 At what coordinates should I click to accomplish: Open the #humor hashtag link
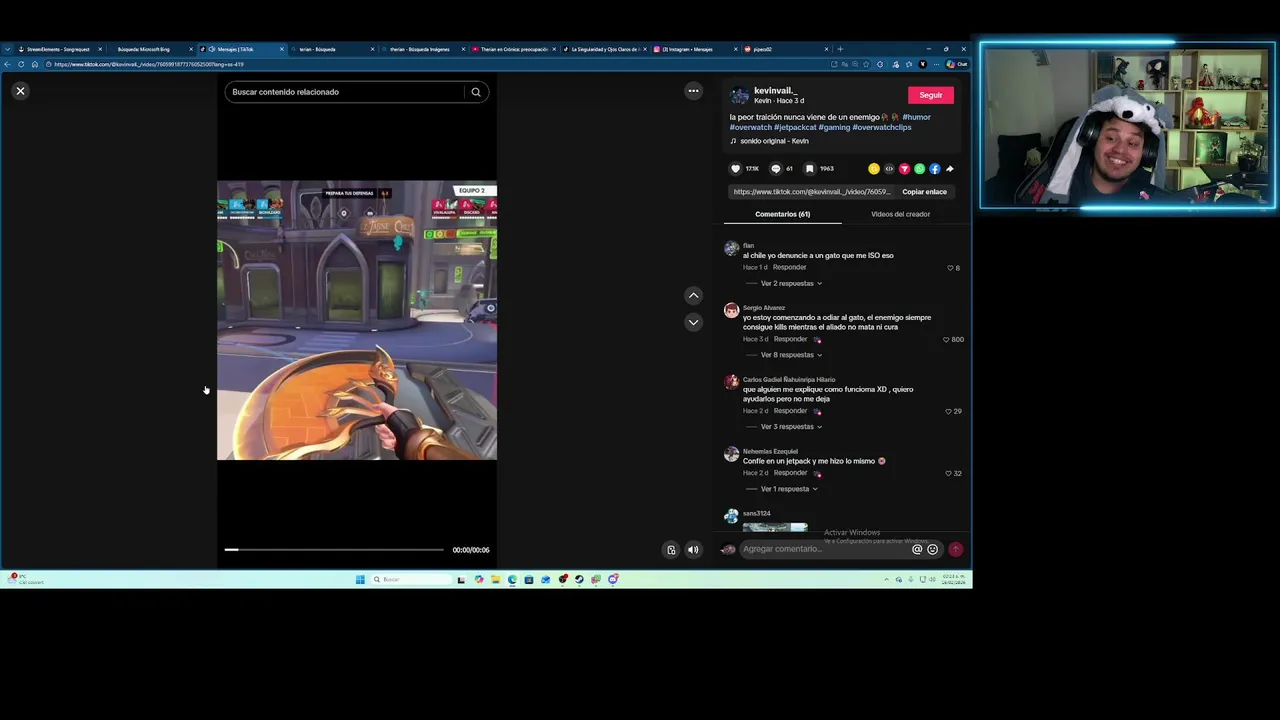916,117
